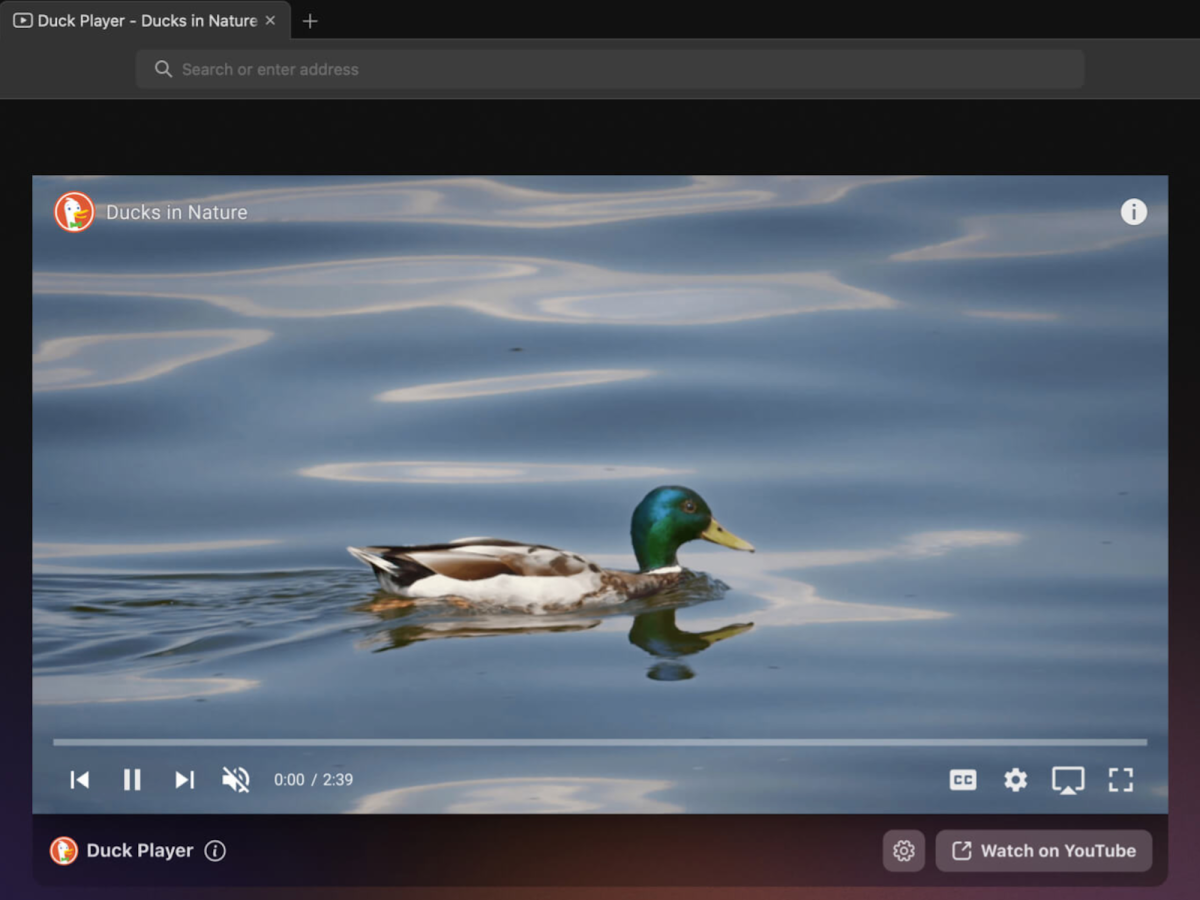This screenshot has width=1200, height=900.
Task: Jump back with the previous track control
Action: (80, 780)
